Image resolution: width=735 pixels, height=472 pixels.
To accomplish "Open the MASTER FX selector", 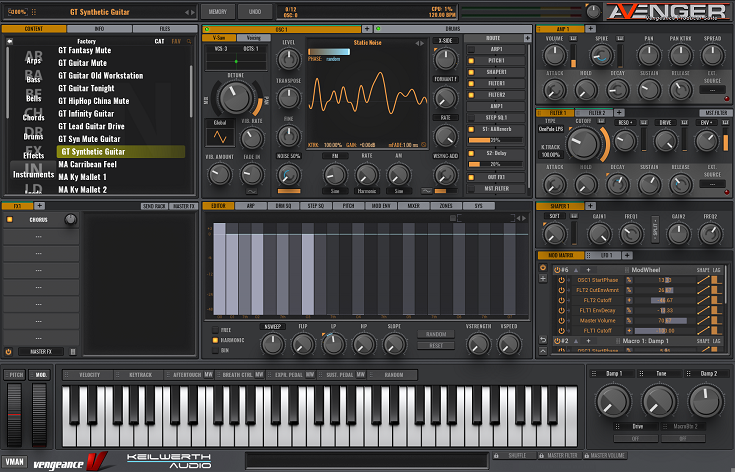I will click(41, 352).
